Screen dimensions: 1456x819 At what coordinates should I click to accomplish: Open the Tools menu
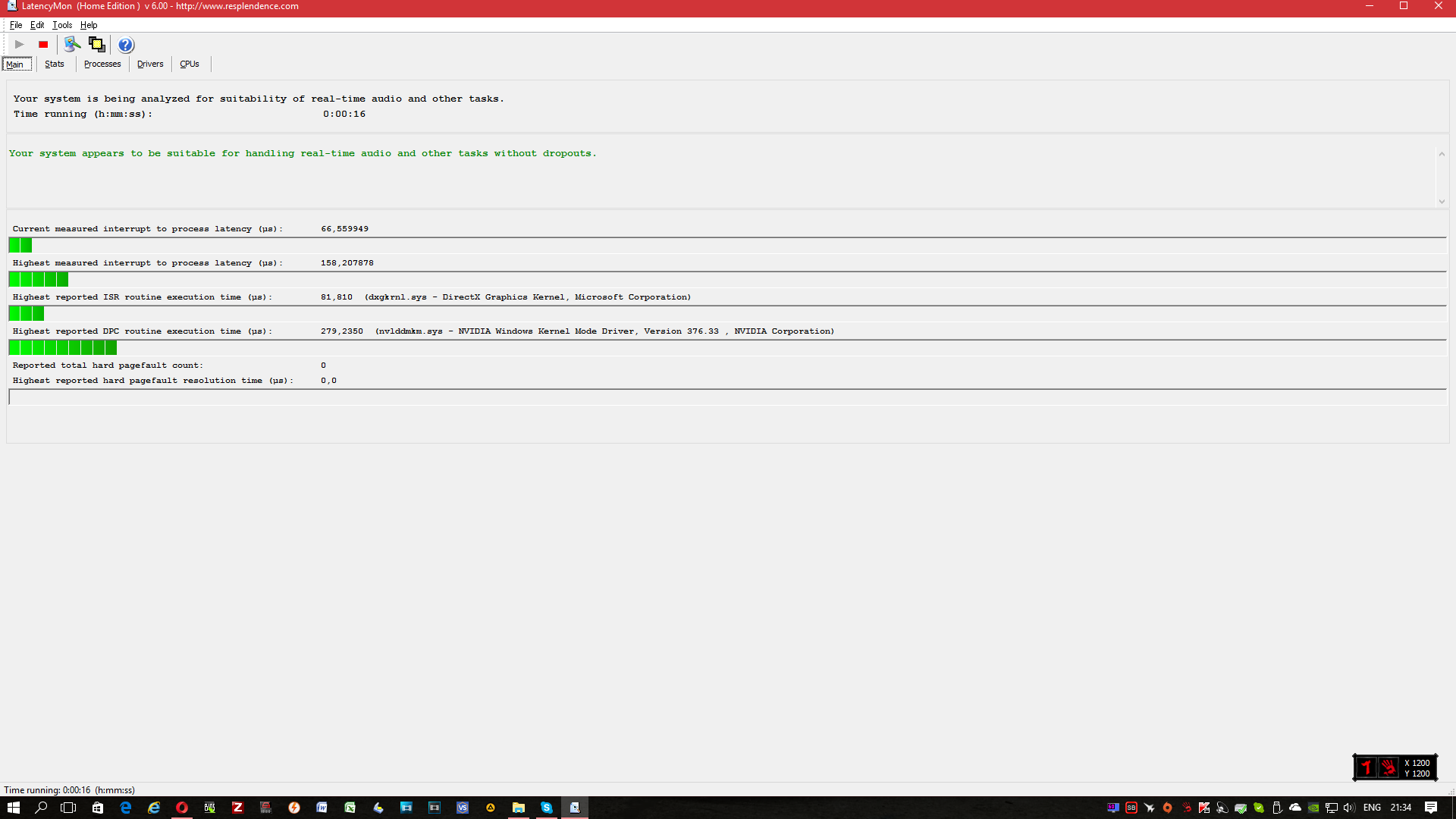(x=62, y=25)
